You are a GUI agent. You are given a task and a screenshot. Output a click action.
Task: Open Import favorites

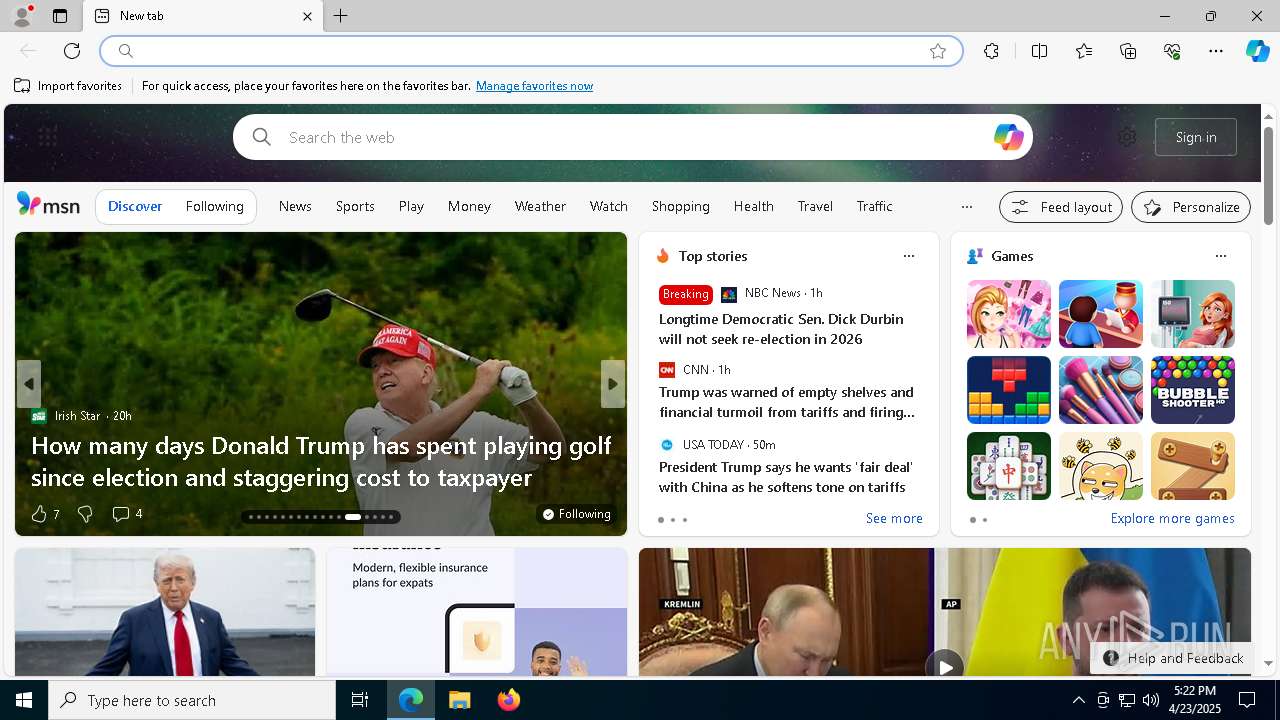coord(68,86)
